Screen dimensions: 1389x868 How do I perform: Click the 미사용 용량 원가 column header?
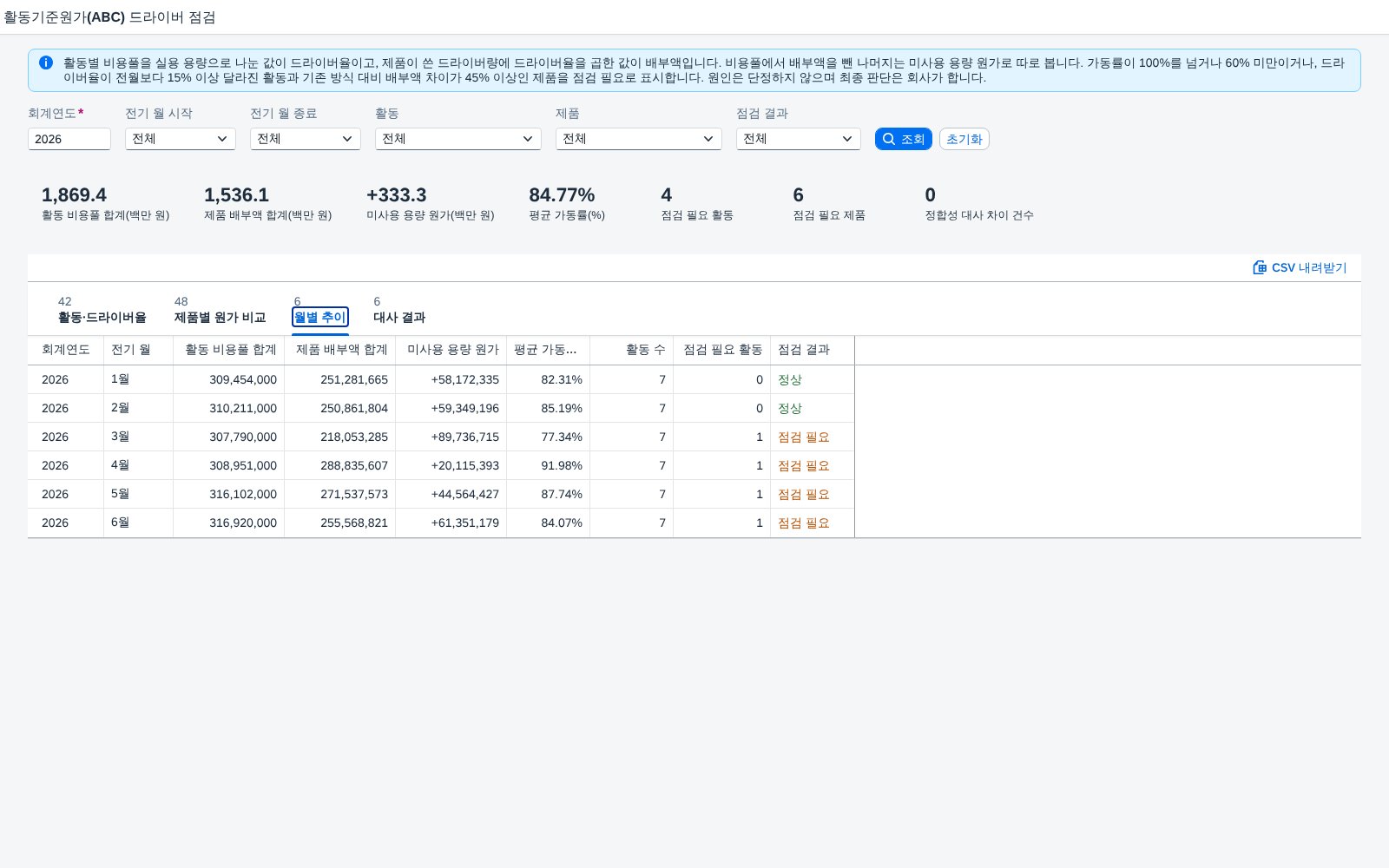(x=451, y=350)
